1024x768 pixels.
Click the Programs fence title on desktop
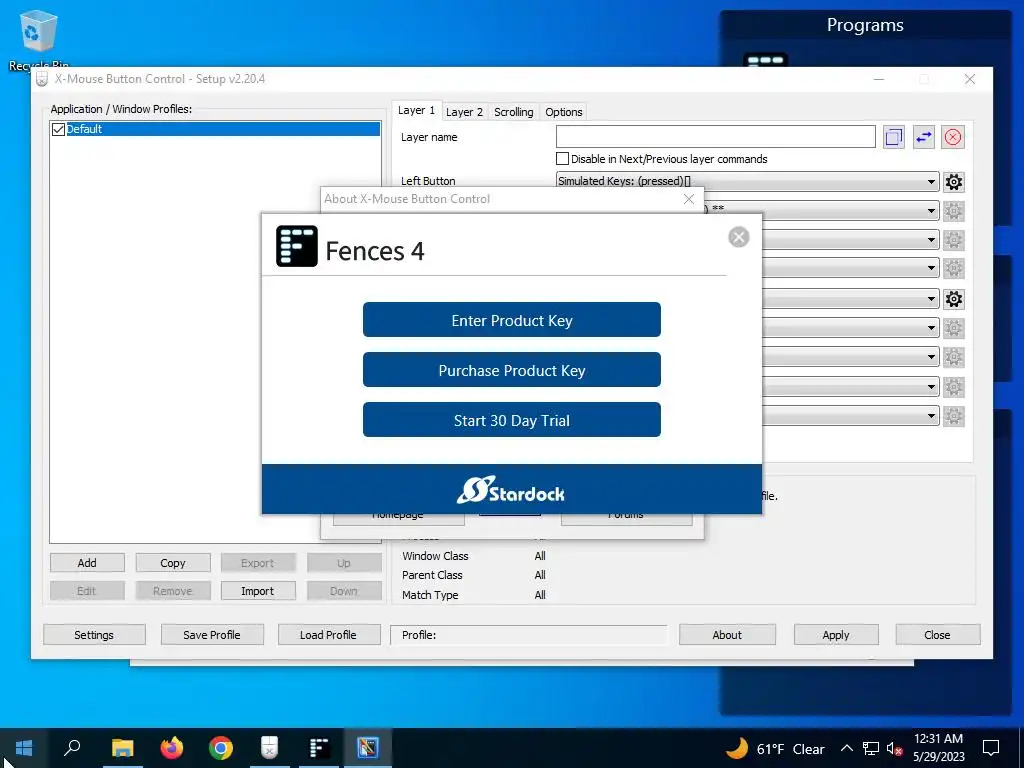pyautogui.click(x=865, y=25)
